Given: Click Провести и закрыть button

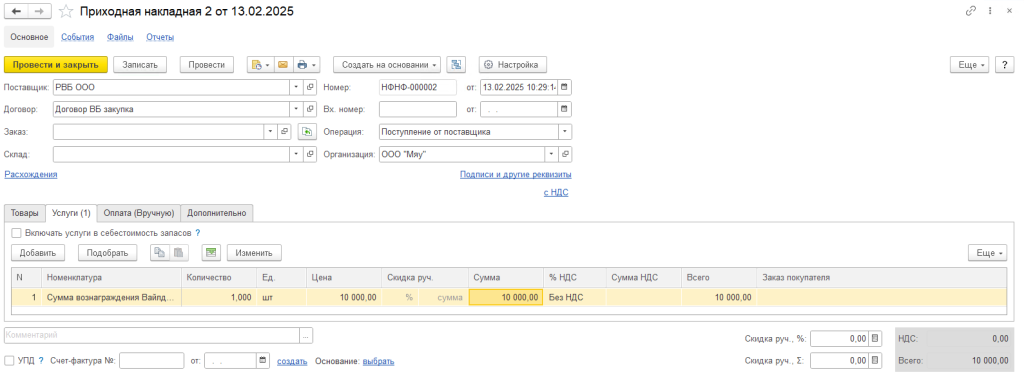Looking at the screenshot, I should point(56,65).
